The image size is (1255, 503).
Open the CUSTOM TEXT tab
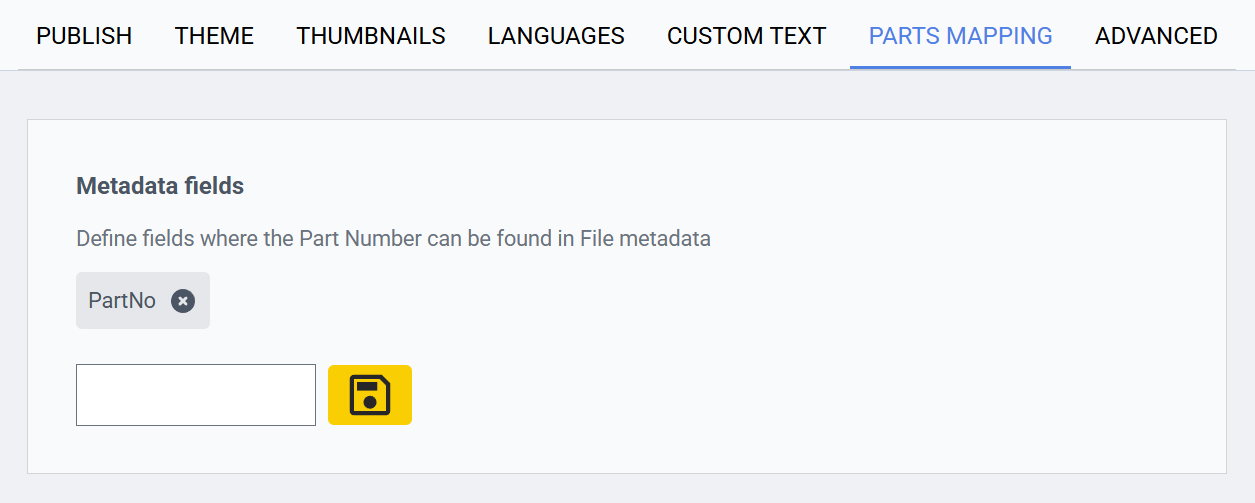pos(746,36)
